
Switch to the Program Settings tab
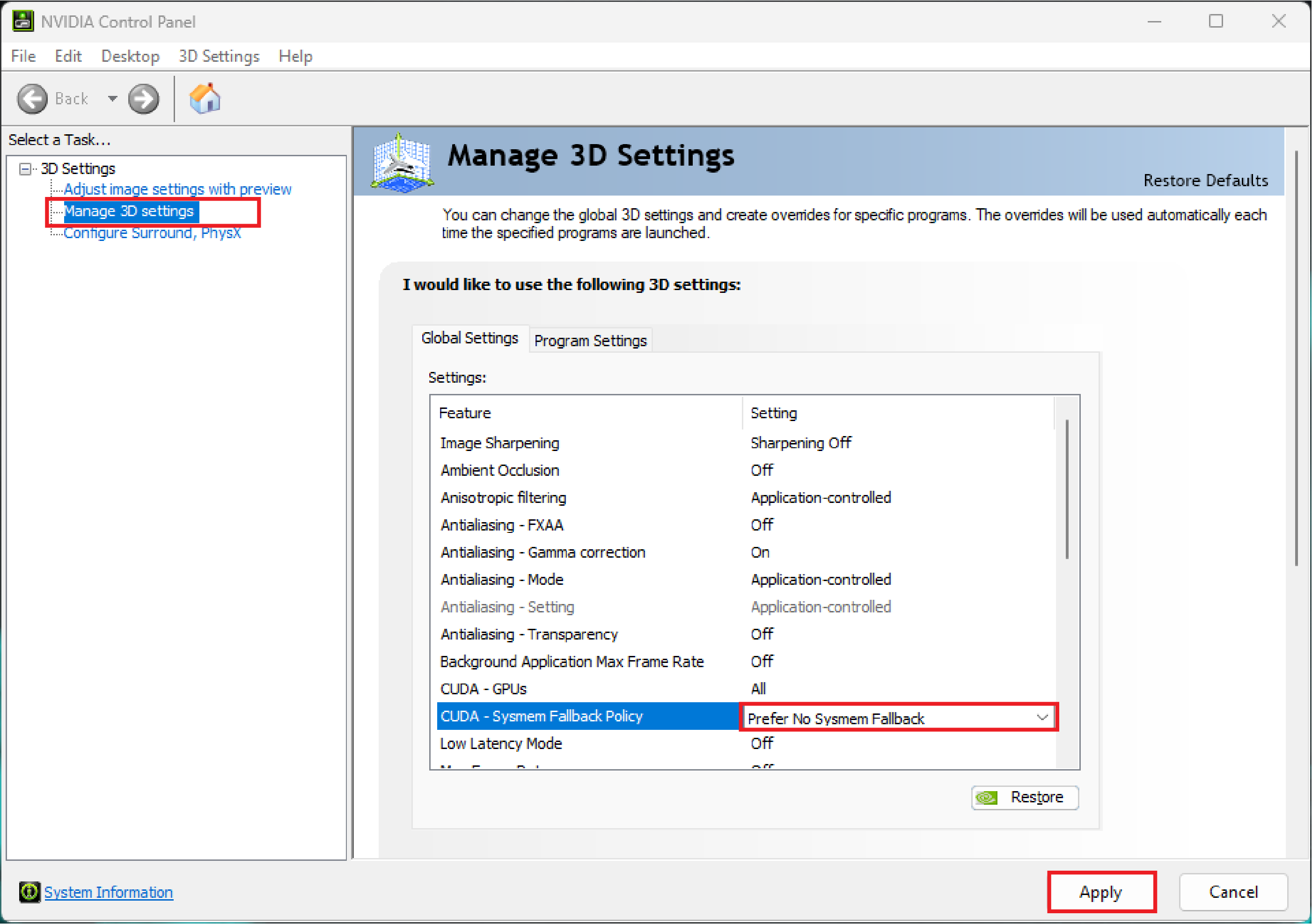pos(590,341)
